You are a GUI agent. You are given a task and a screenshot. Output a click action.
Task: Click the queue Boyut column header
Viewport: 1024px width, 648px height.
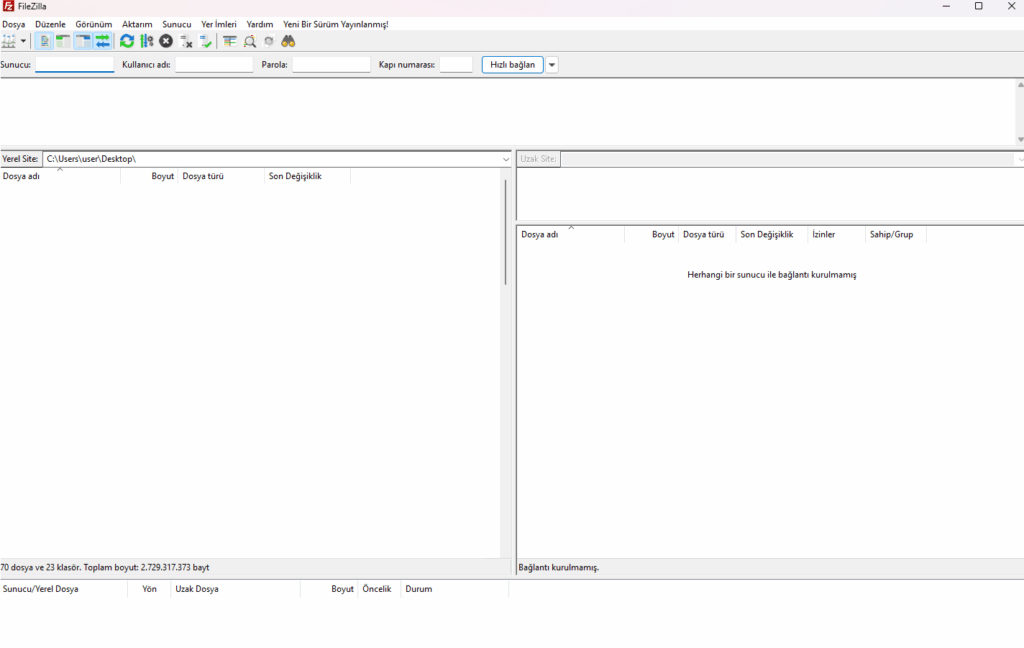coord(329,589)
